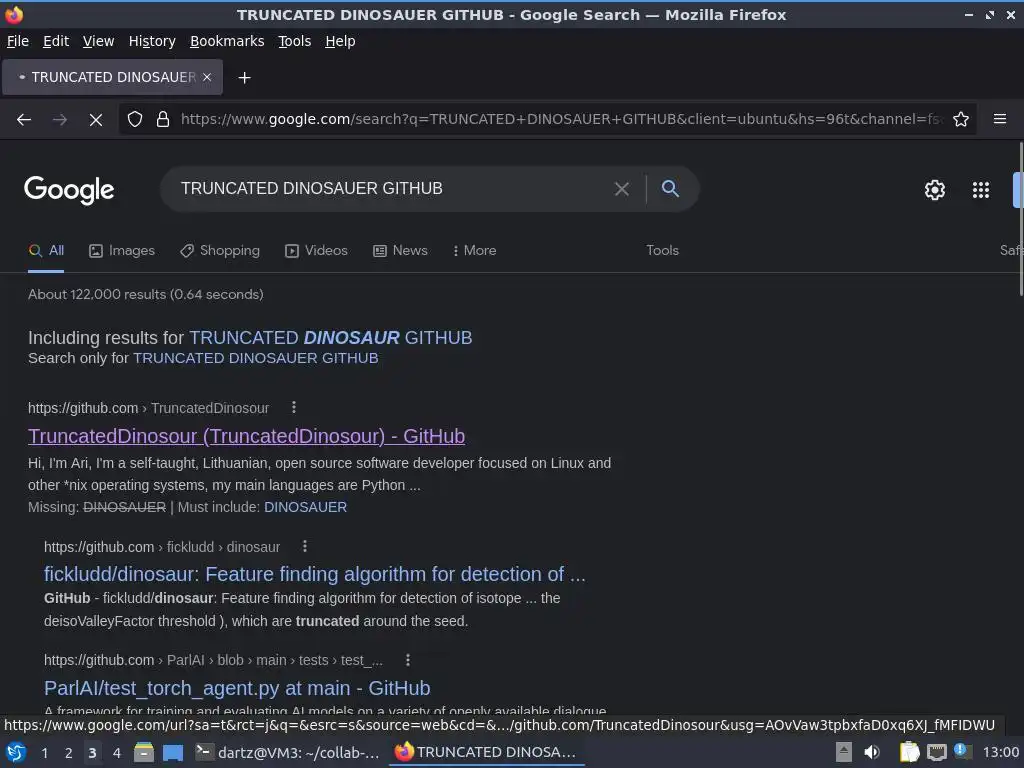Open the clipboard manager tray icon
The image size is (1024, 768).
tap(909, 752)
